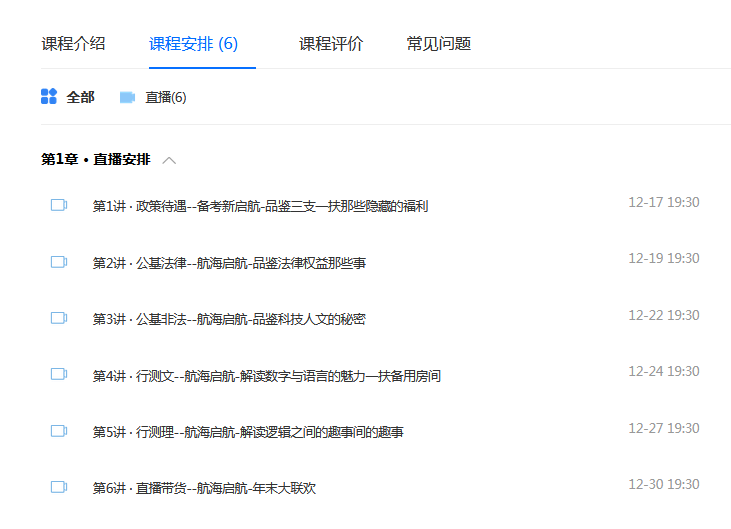
Task: Open the 课程介绍 tab
Action: coord(73,44)
